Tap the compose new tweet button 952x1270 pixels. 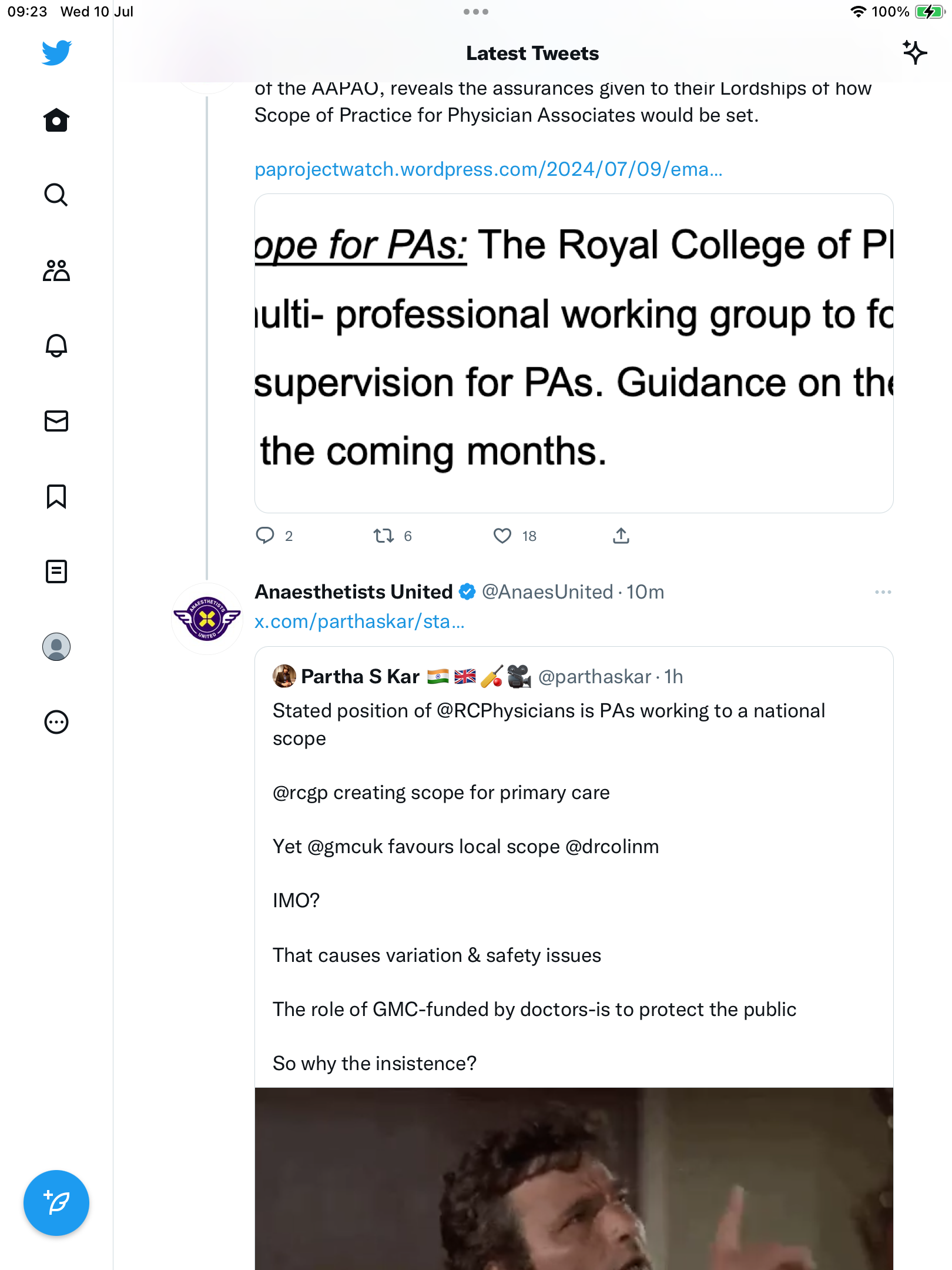(x=56, y=1203)
